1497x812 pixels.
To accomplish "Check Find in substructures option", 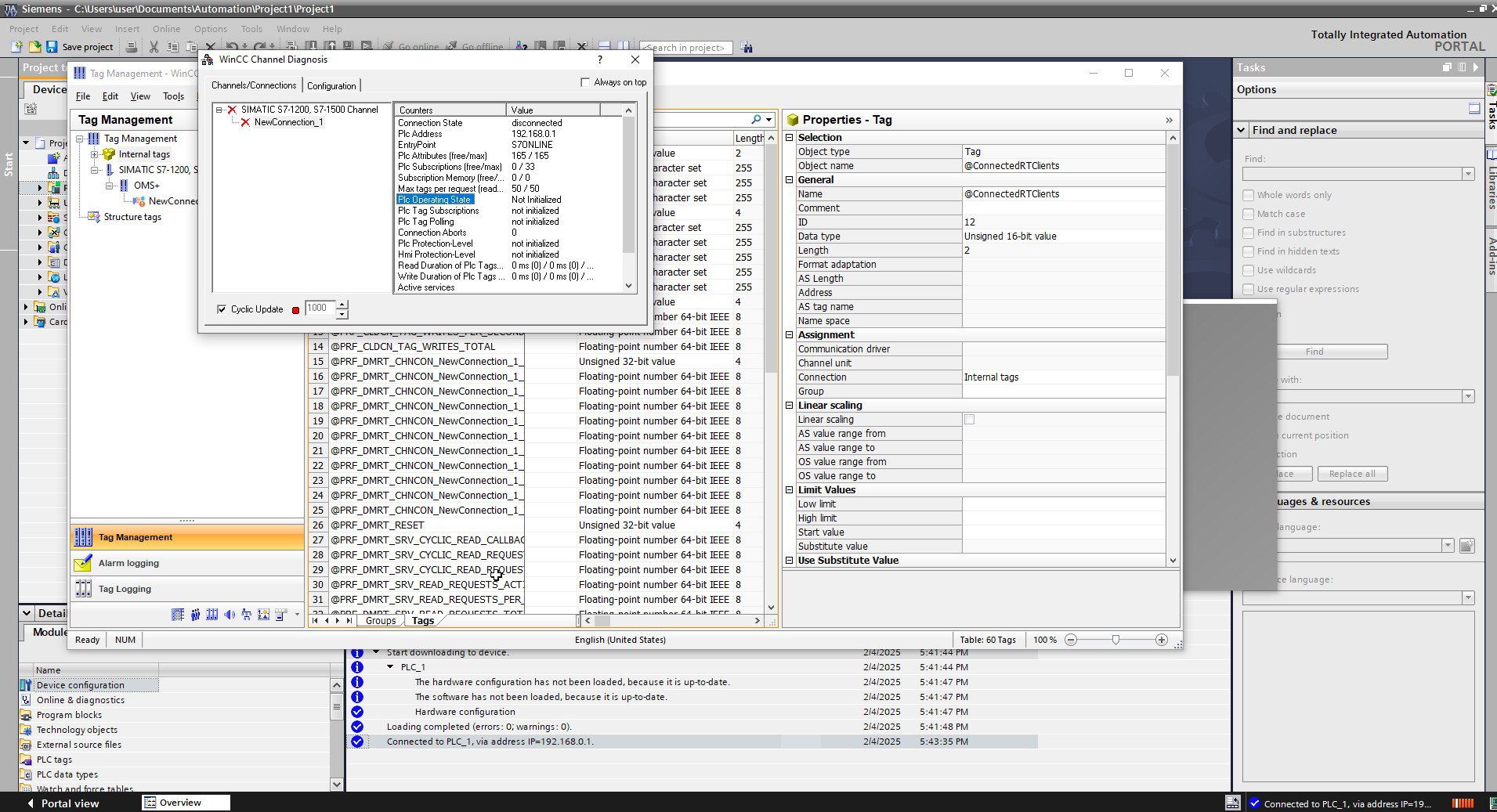I will tap(1249, 233).
